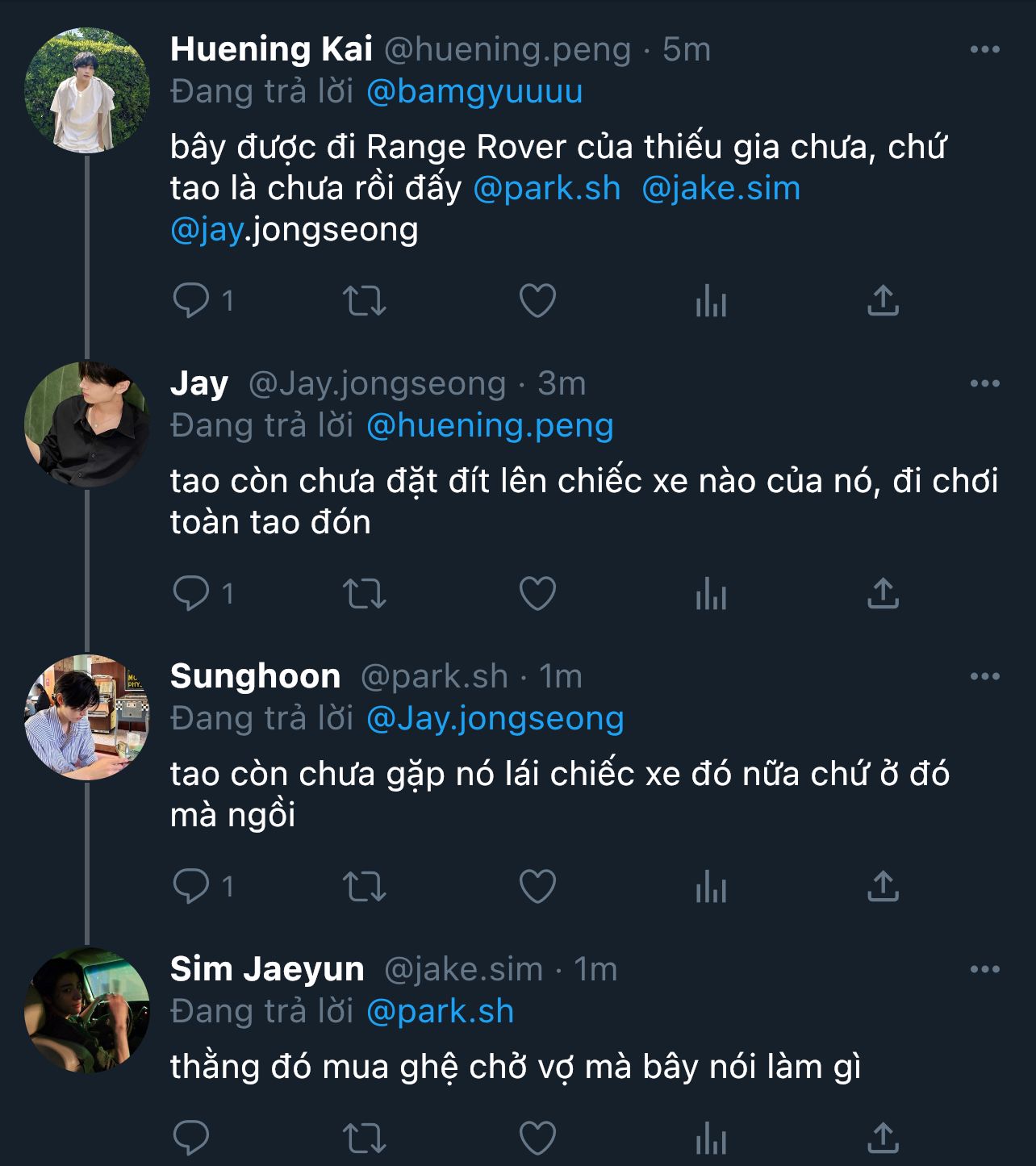
Task: Open more options on Sunghoon's tweet
Action: (x=984, y=676)
